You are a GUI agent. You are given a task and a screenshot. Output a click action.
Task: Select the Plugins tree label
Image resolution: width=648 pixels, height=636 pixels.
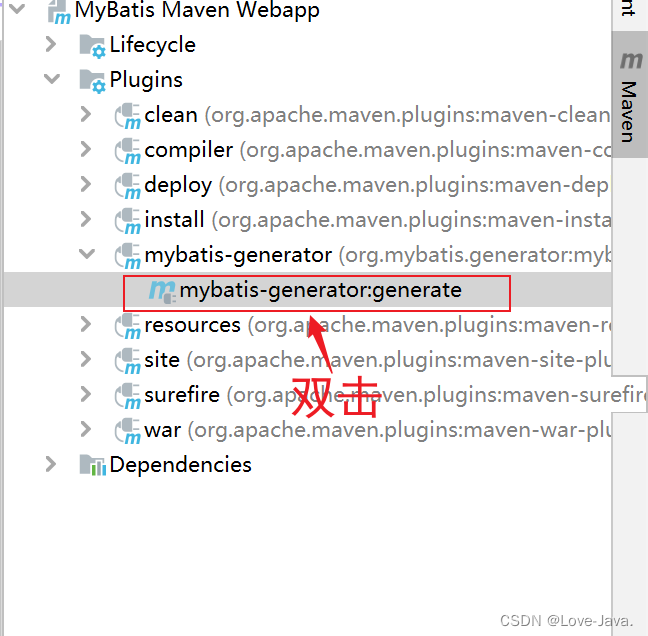(146, 80)
